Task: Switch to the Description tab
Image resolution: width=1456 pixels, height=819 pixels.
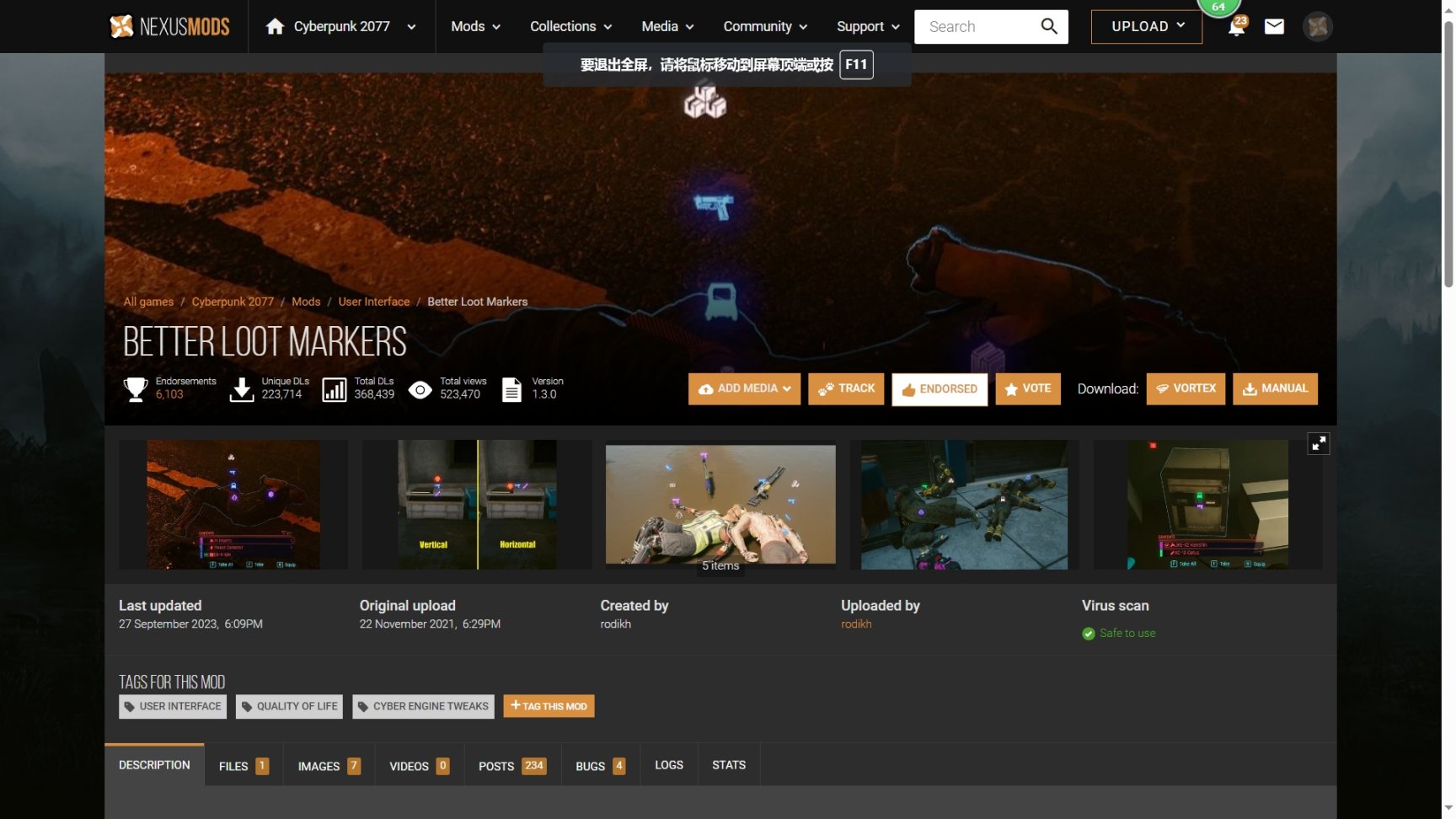Action: [154, 765]
